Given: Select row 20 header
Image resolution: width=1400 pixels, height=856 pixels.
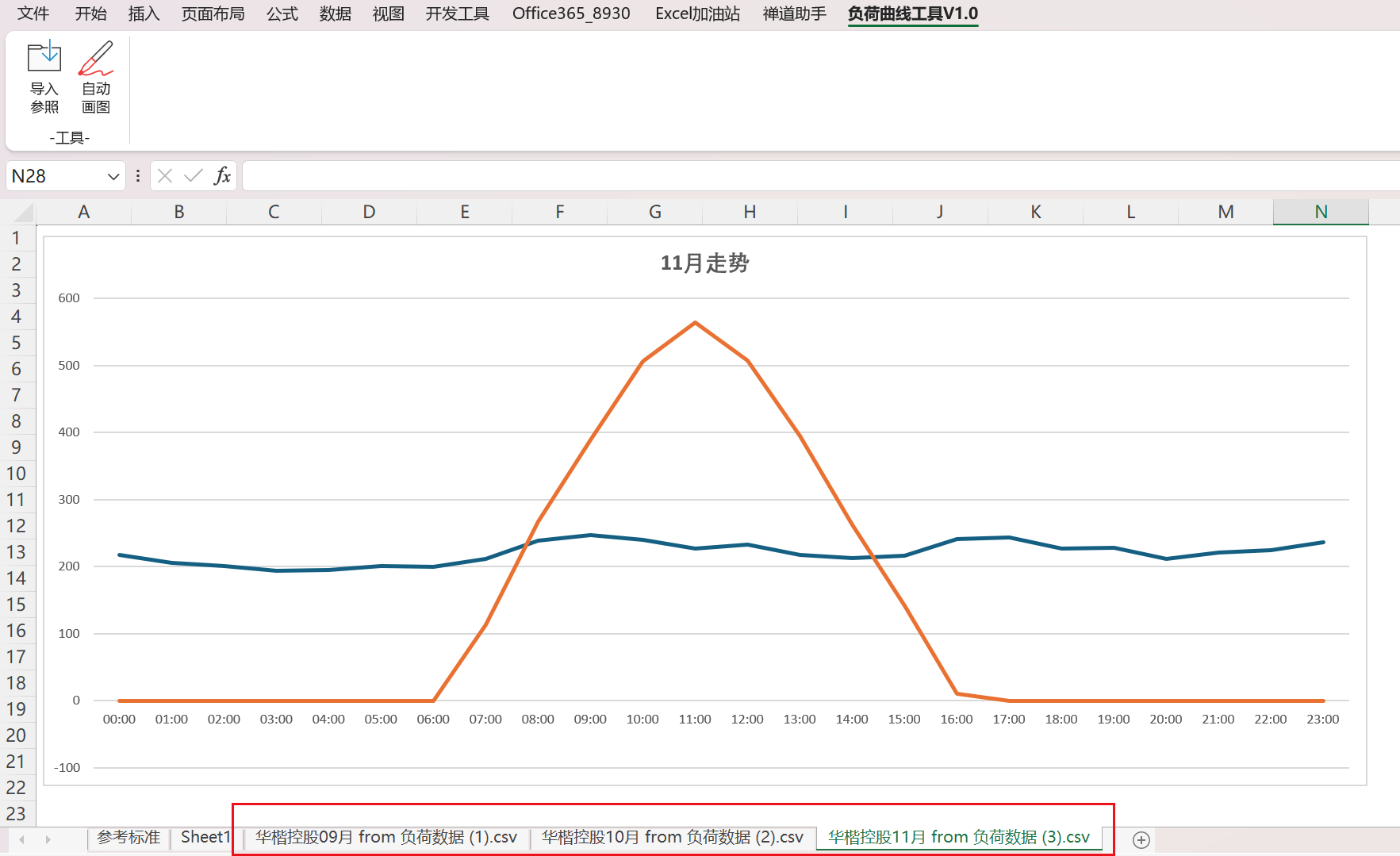Looking at the screenshot, I should tap(17, 735).
